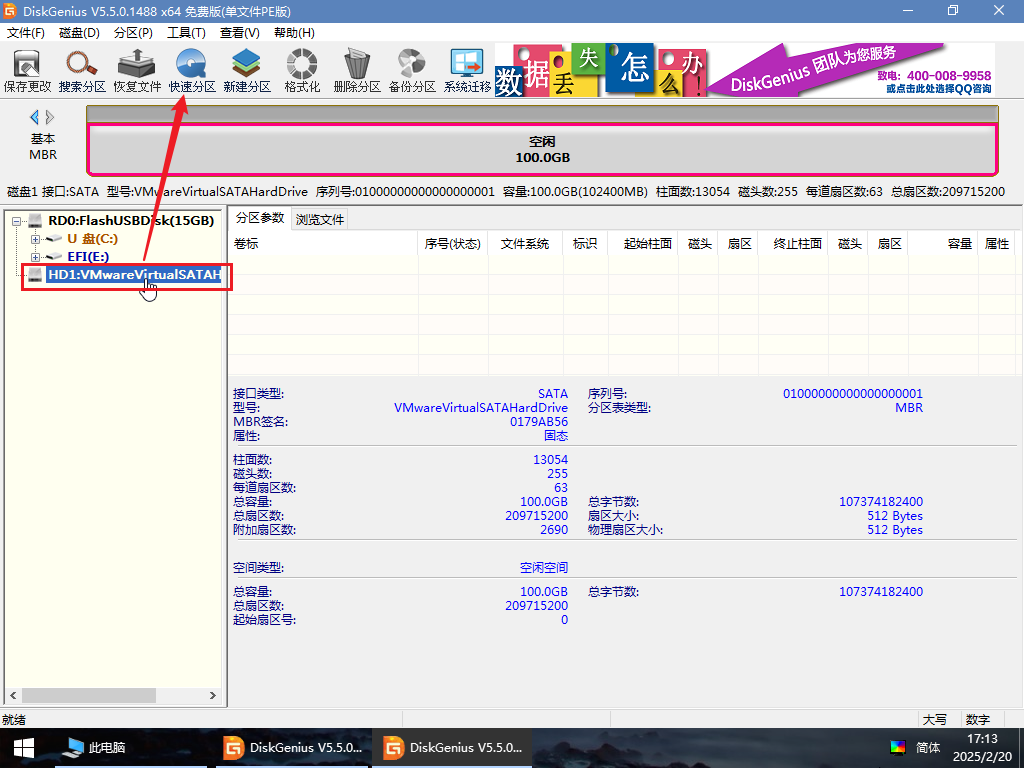
Task: Click the 就绪 status bar text
Action: [14, 720]
